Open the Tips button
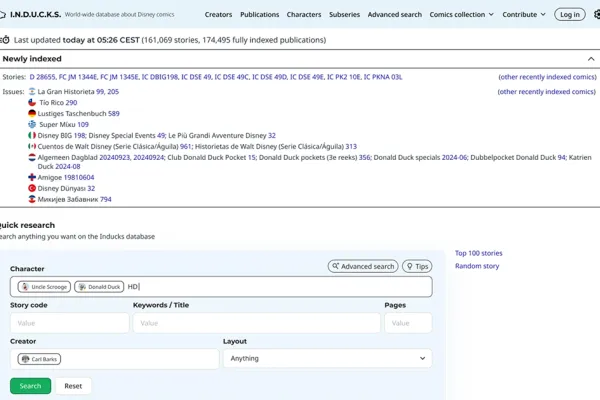This screenshot has width=600, height=400. pos(417,266)
